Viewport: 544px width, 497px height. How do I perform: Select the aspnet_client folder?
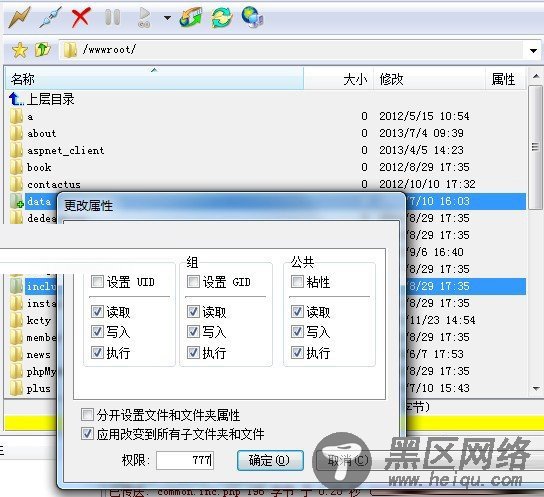pos(66,151)
